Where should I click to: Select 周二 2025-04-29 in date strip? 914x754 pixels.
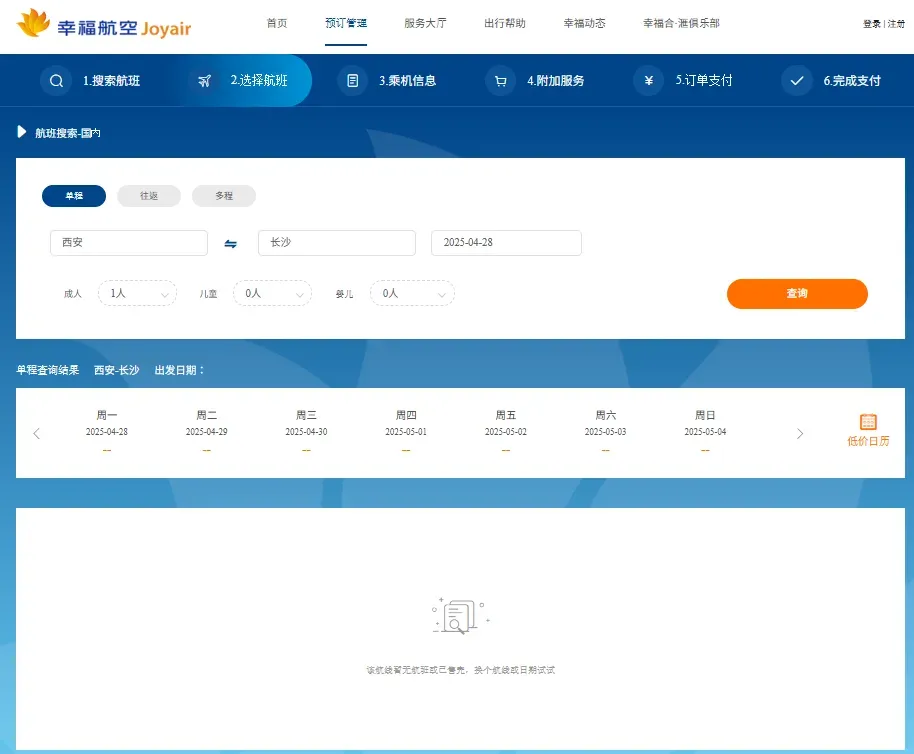coord(206,432)
